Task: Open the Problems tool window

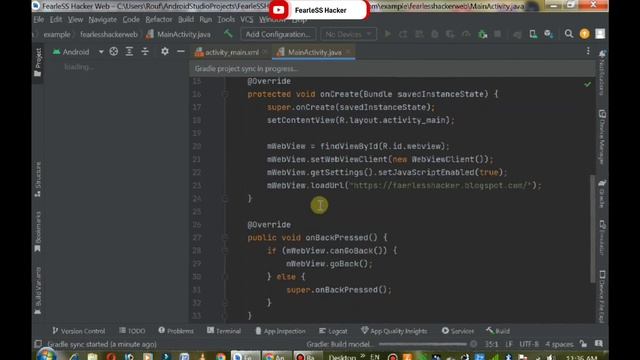Action: (176, 331)
